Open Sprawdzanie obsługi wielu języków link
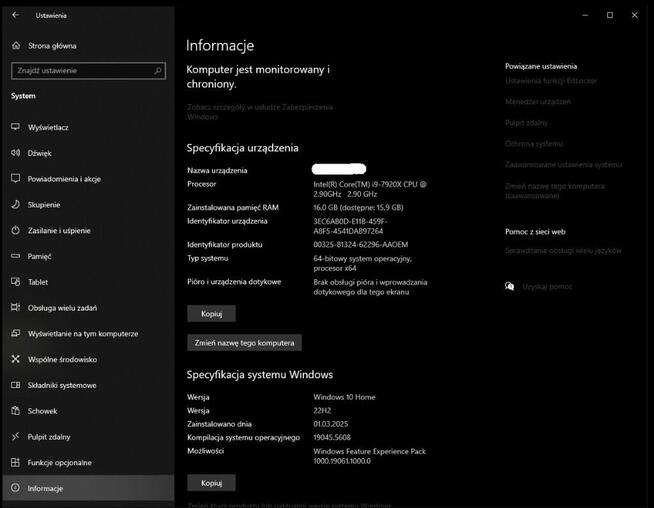 563,251
